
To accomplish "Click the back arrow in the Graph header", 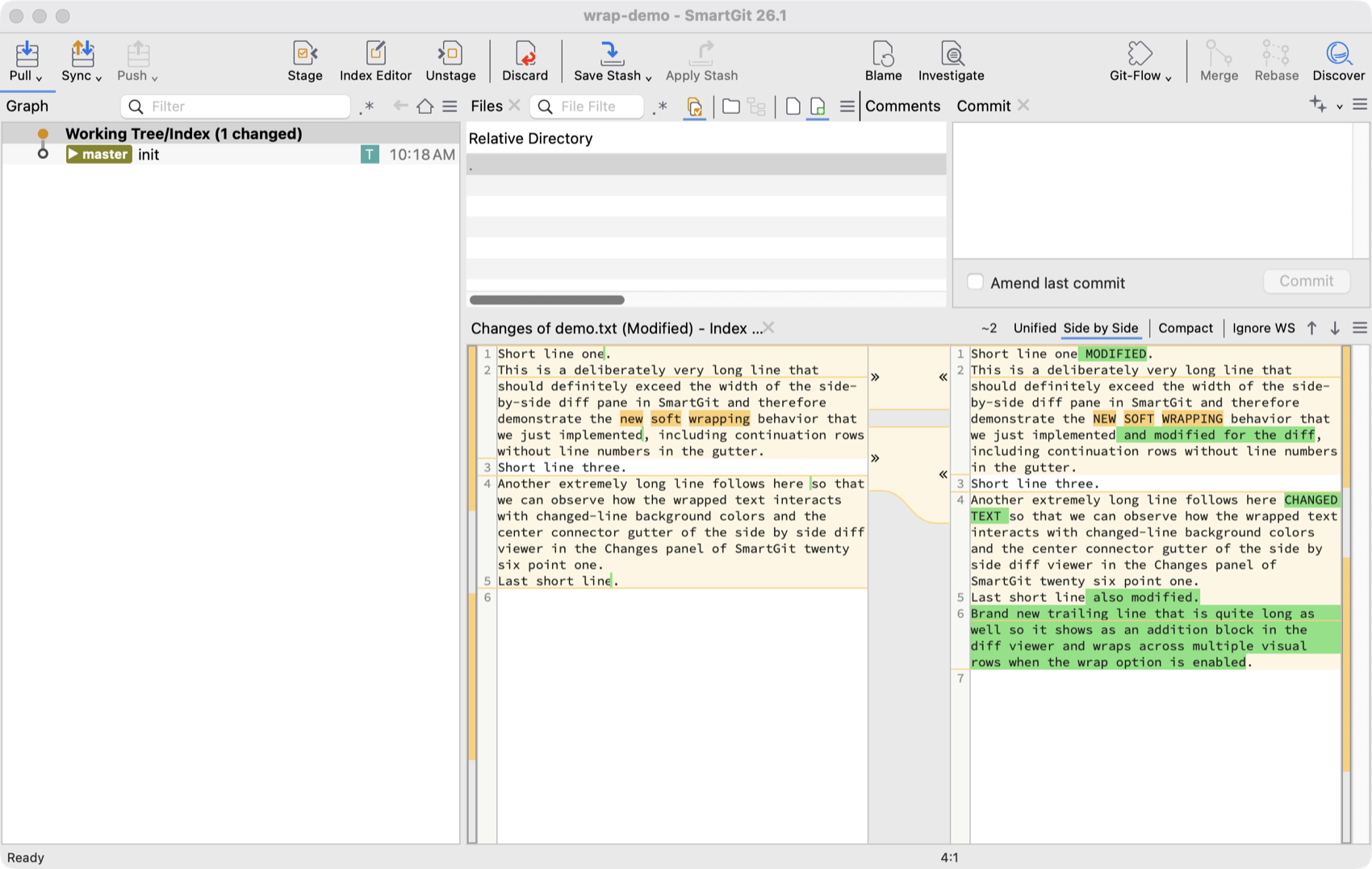I will pos(400,106).
